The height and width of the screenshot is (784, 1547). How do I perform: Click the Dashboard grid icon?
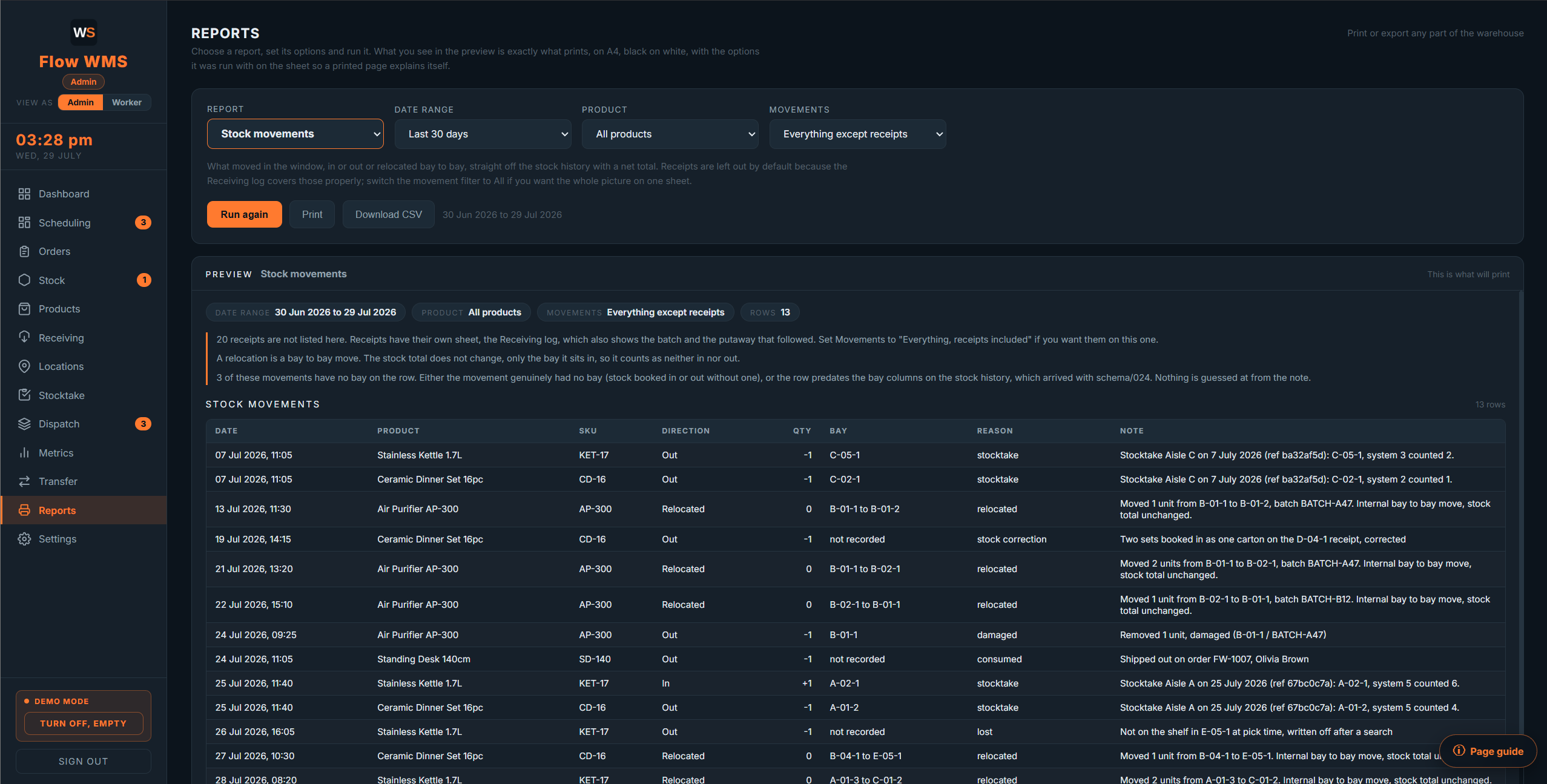click(x=24, y=194)
